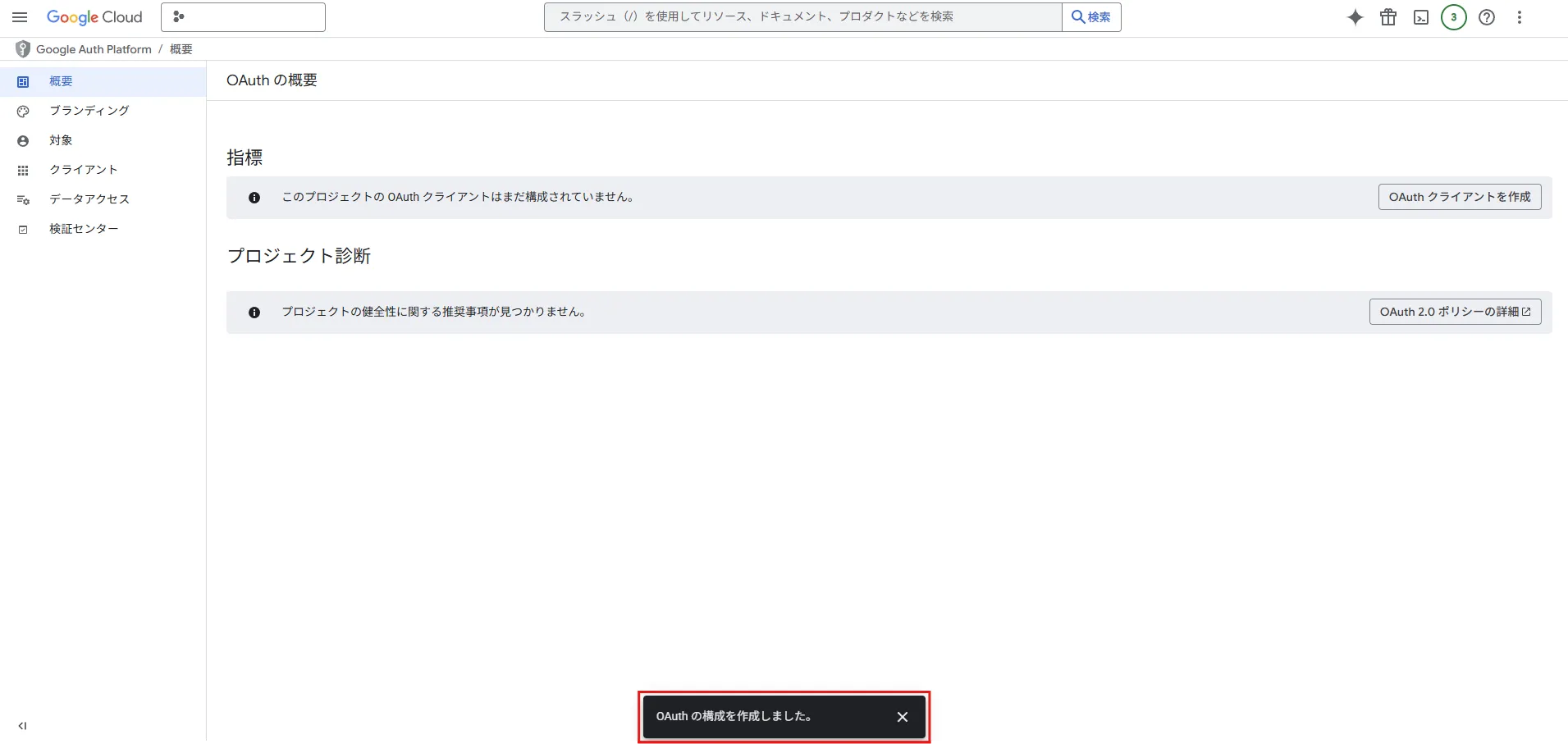The image size is (1568, 744).
Task: Open データアクセス in the sidebar
Action: [x=103, y=199]
